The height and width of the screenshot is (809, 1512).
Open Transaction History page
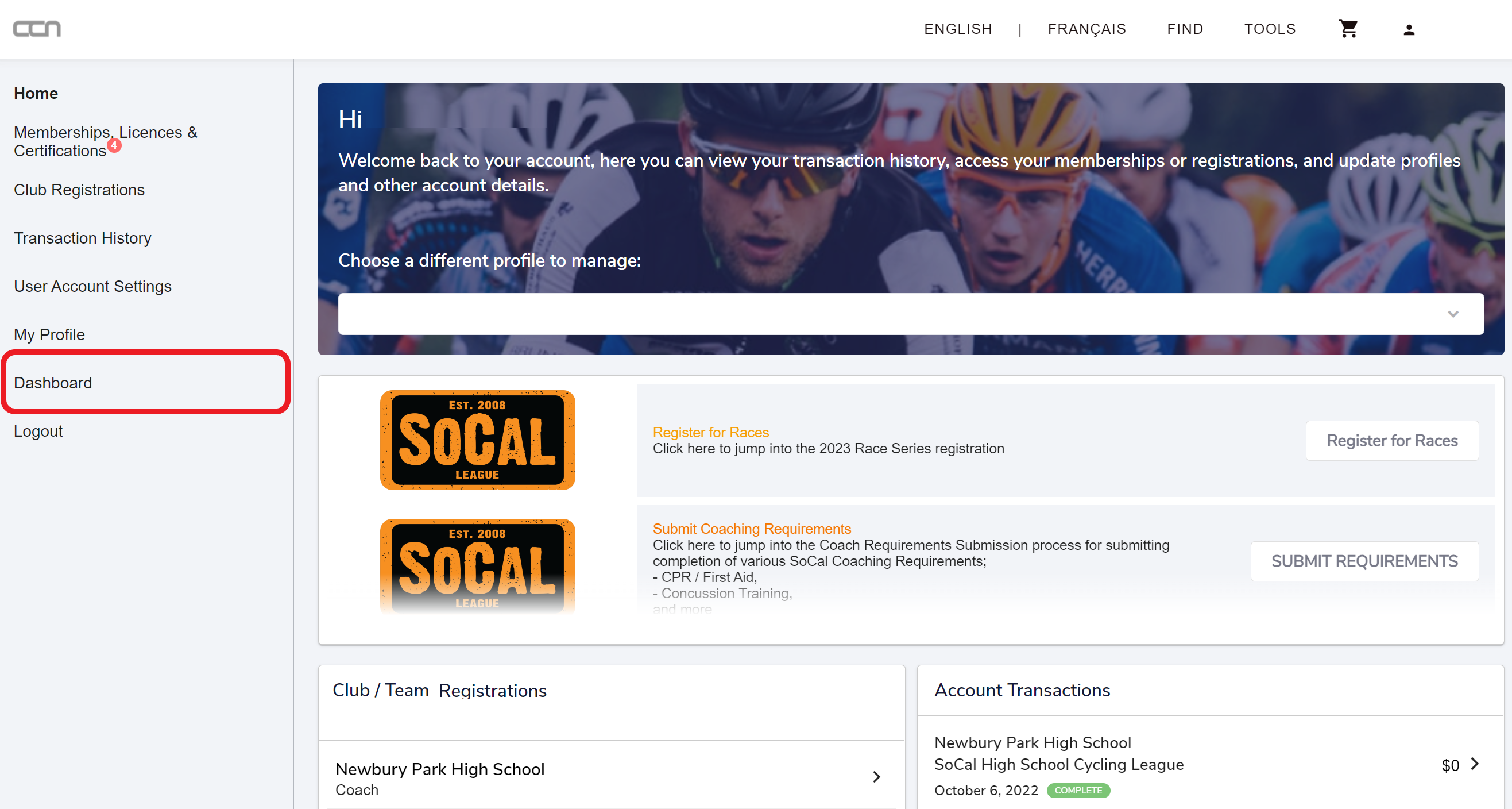pos(82,238)
